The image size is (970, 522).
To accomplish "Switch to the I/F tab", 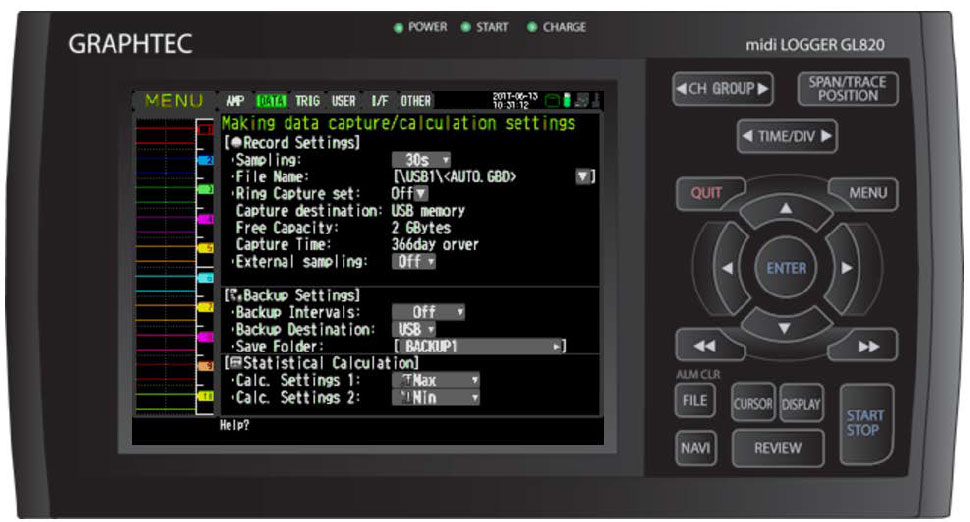I will 380,101.
